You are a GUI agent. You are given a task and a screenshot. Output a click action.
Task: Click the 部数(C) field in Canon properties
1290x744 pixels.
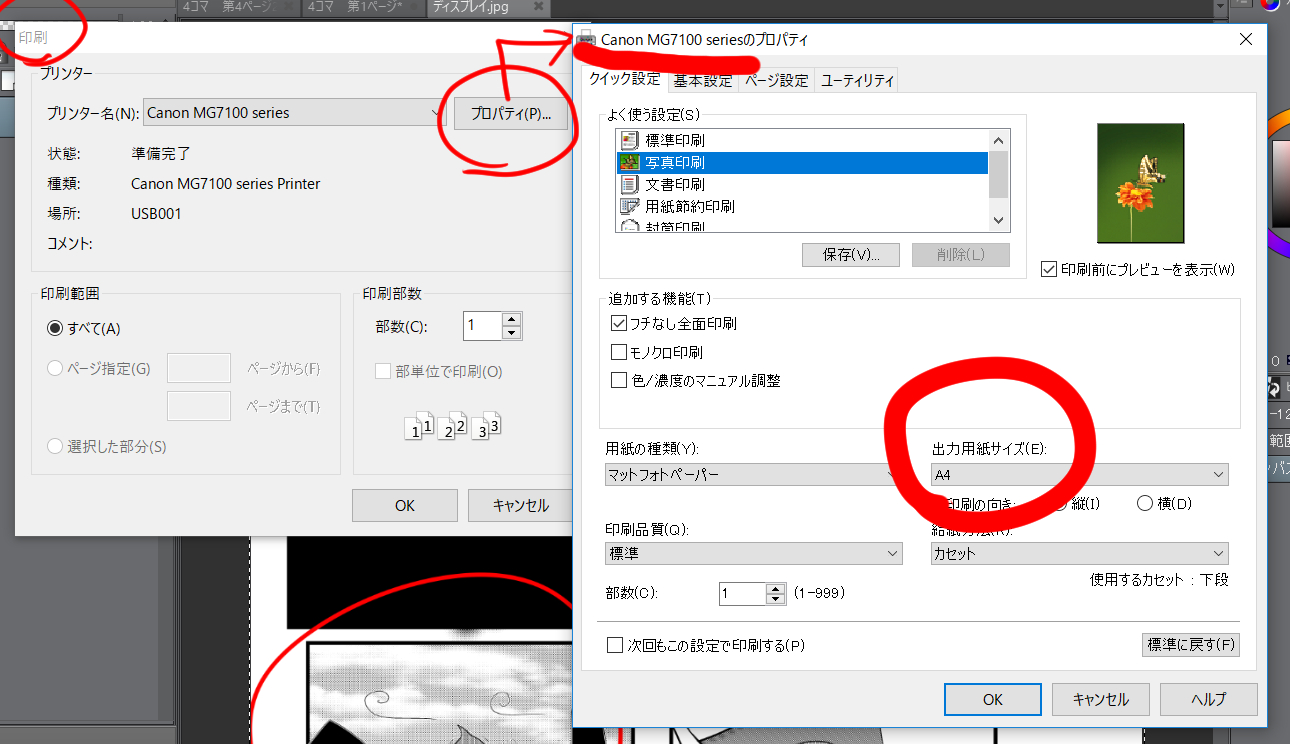743,593
